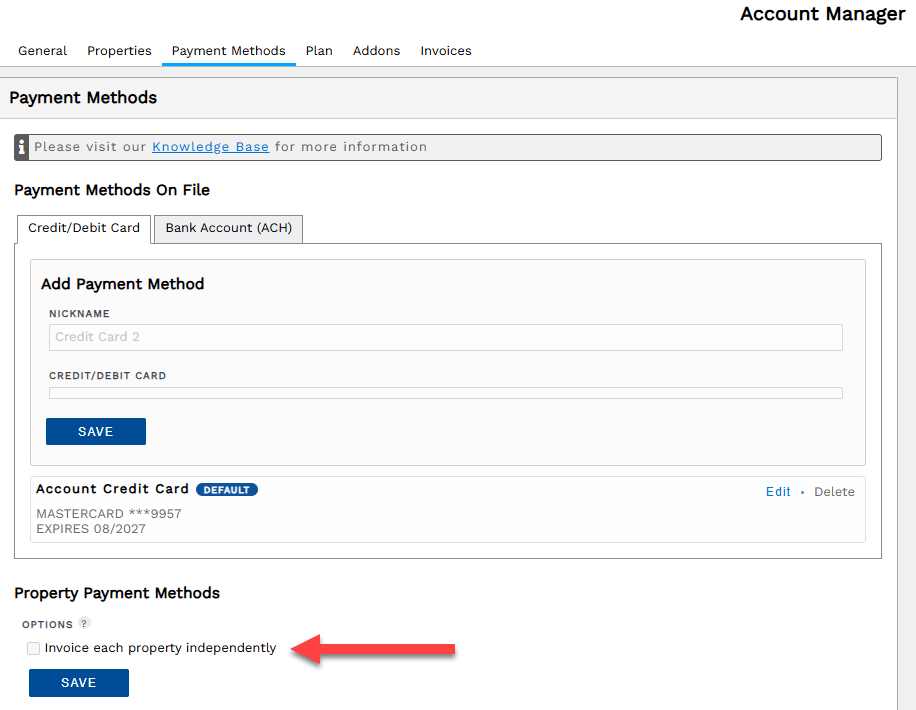Open the Addons tab
The image size is (916, 710).
click(x=376, y=51)
